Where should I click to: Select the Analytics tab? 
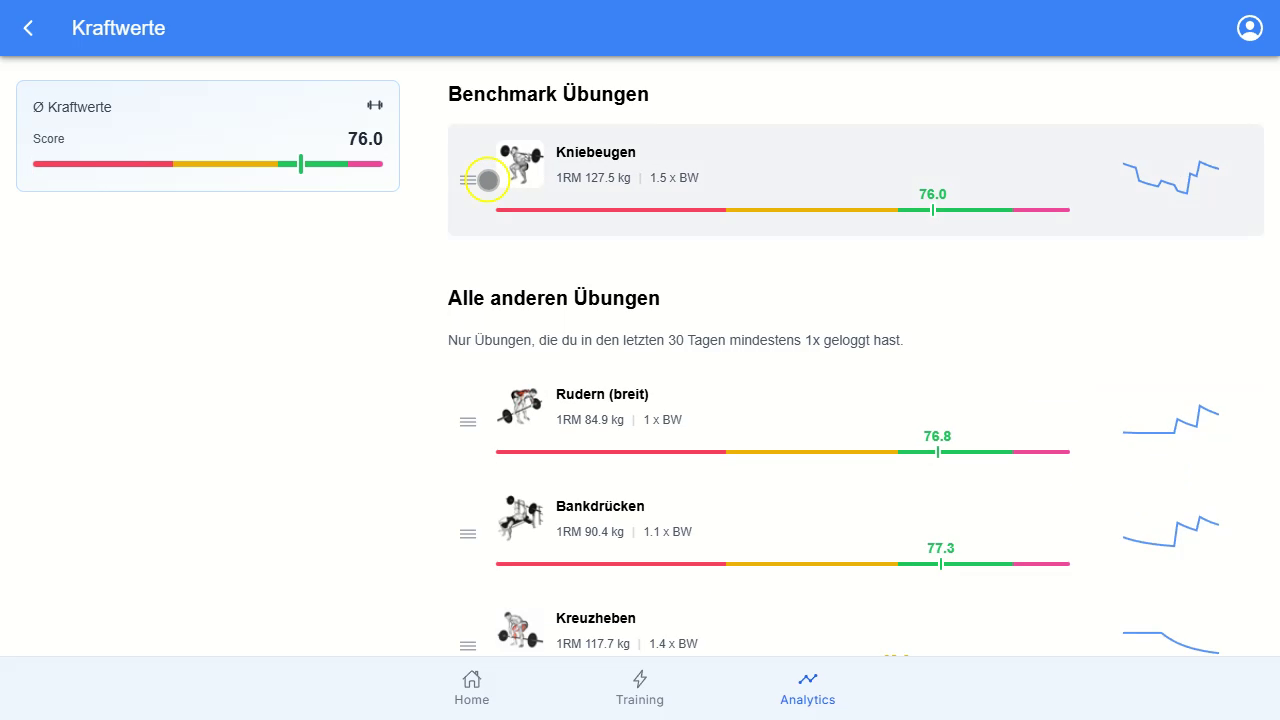[808, 688]
